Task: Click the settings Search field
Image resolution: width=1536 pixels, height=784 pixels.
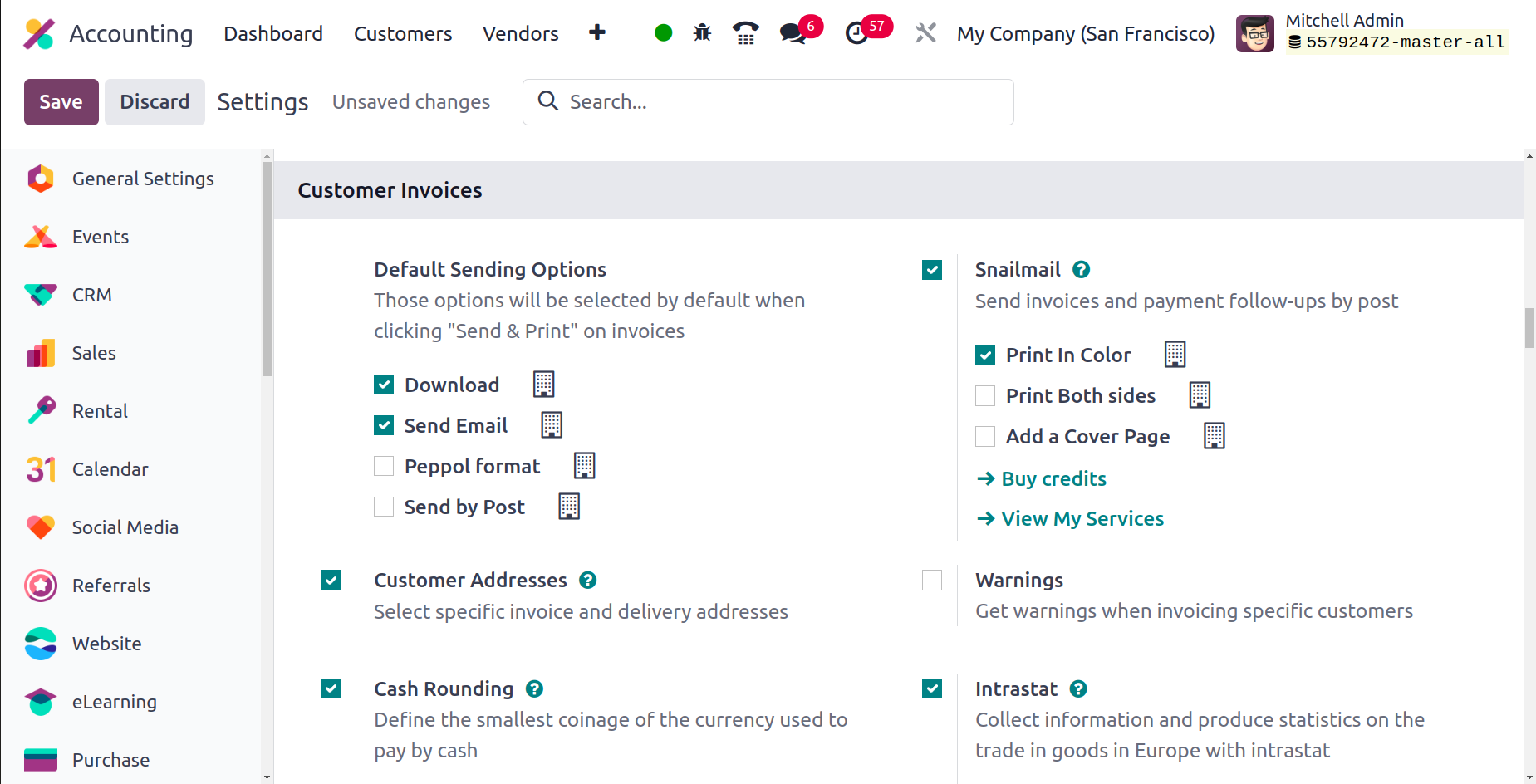Action: 768,102
